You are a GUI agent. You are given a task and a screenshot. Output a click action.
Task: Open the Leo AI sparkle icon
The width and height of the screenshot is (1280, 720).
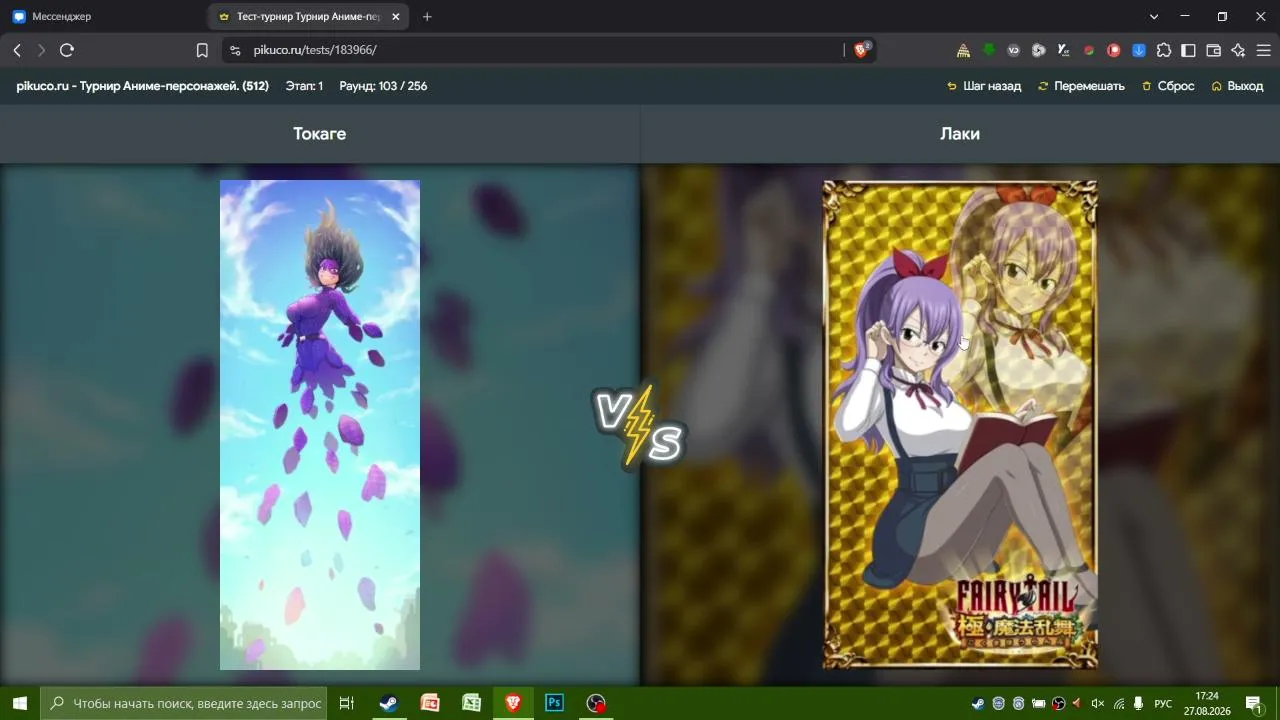(x=1239, y=50)
